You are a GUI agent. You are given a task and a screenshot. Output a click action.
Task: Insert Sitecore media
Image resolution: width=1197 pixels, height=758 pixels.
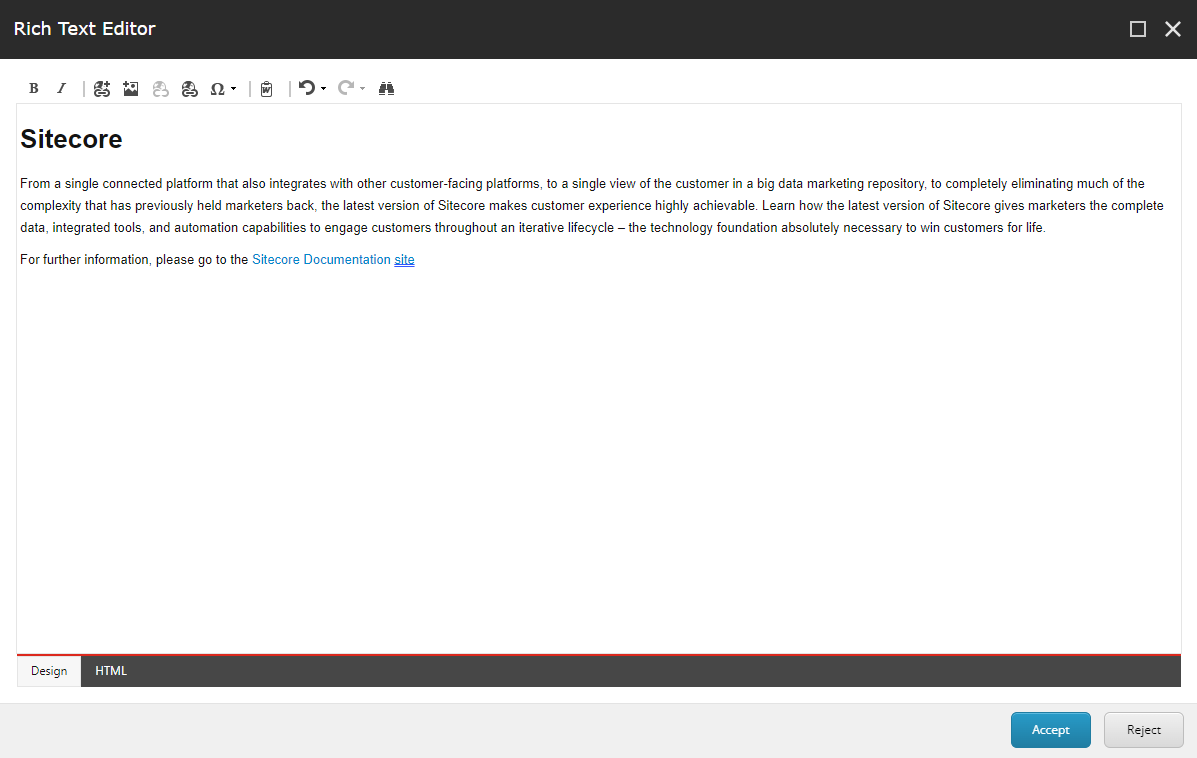(130, 88)
